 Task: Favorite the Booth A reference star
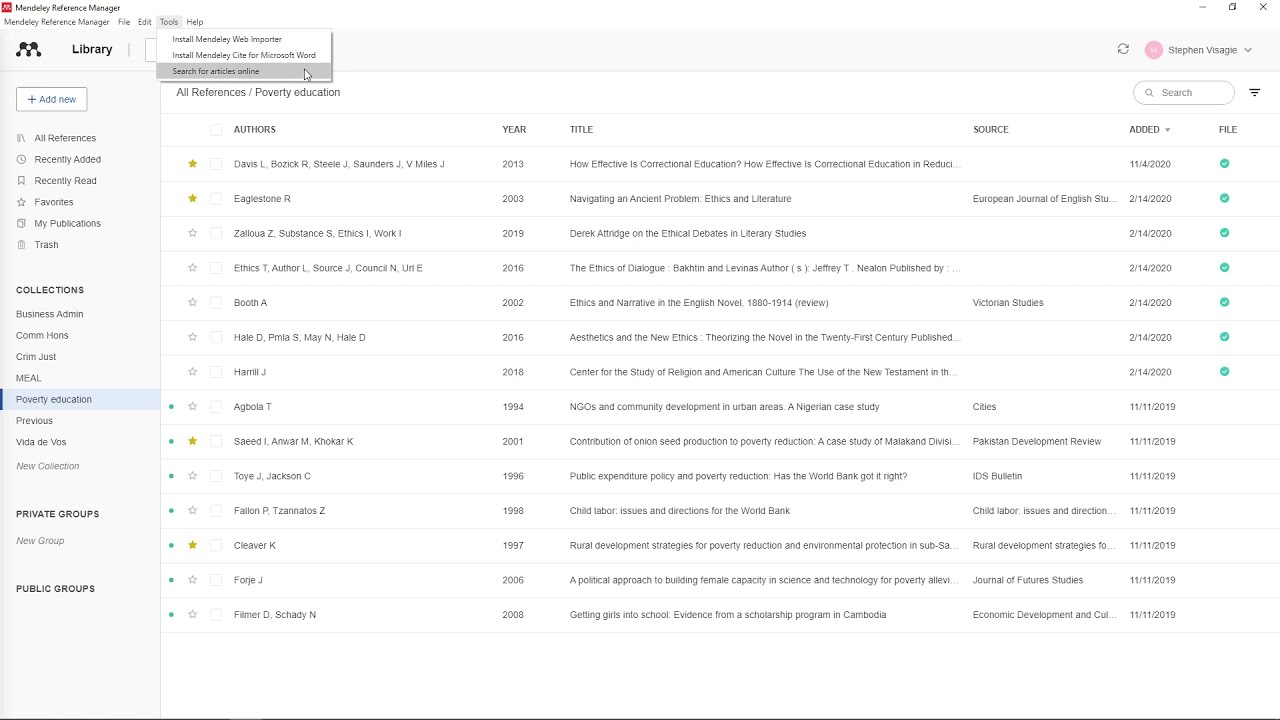coord(193,302)
